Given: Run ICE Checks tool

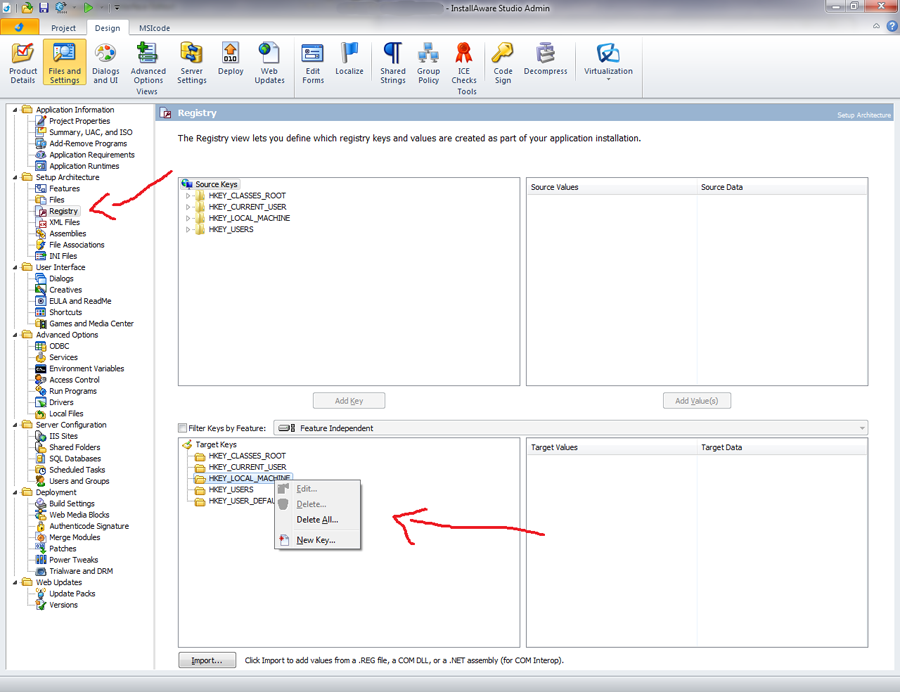Looking at the screenshot, I should tap(464, 63).
